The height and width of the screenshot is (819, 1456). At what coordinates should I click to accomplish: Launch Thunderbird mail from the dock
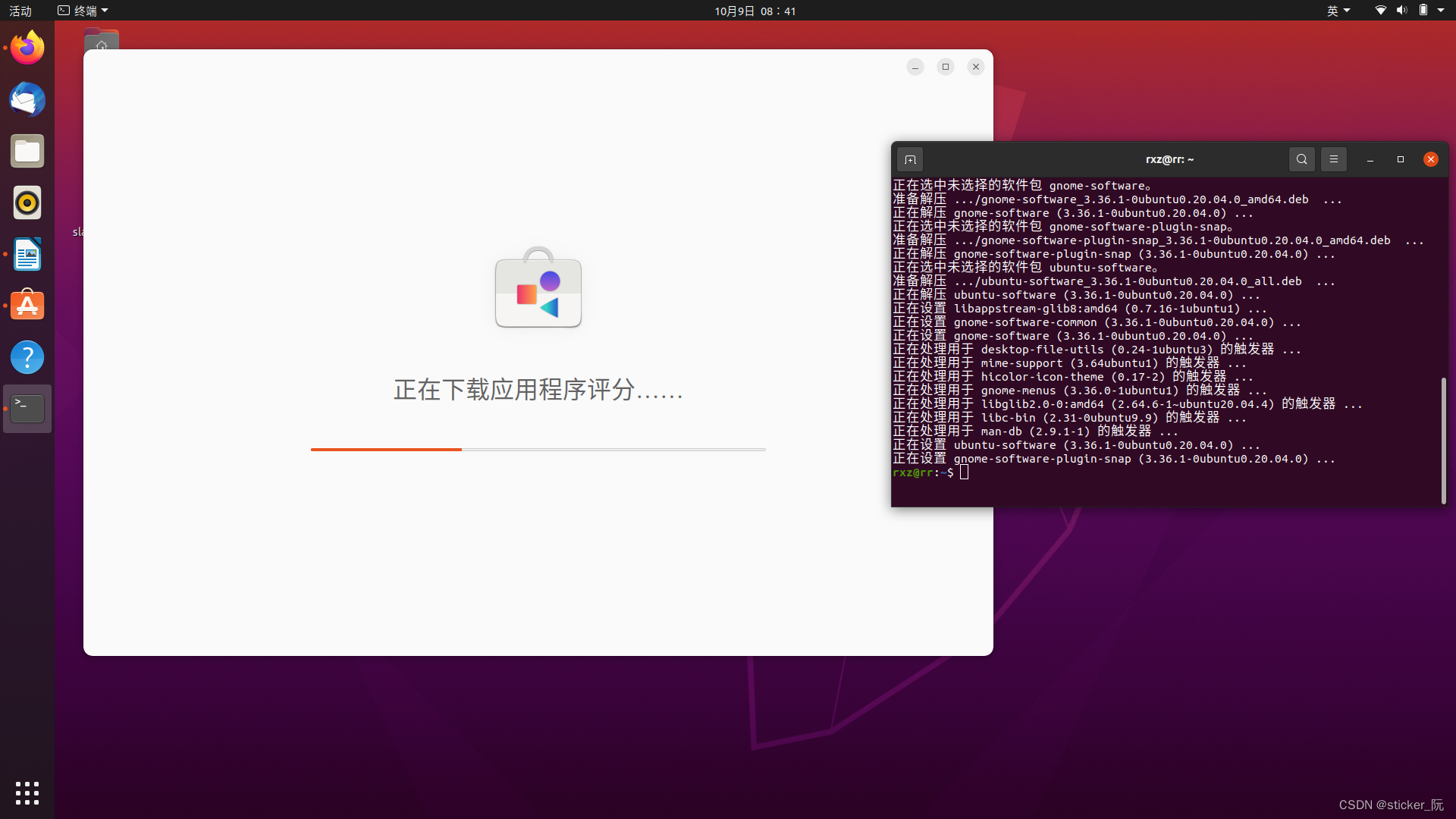pyautogui.click(x=27, y=99)
